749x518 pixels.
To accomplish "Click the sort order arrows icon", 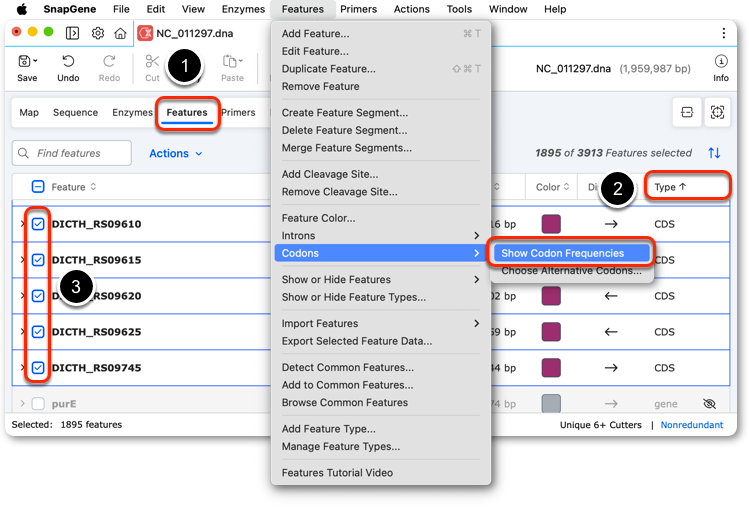I will click(x=714, y=153).
